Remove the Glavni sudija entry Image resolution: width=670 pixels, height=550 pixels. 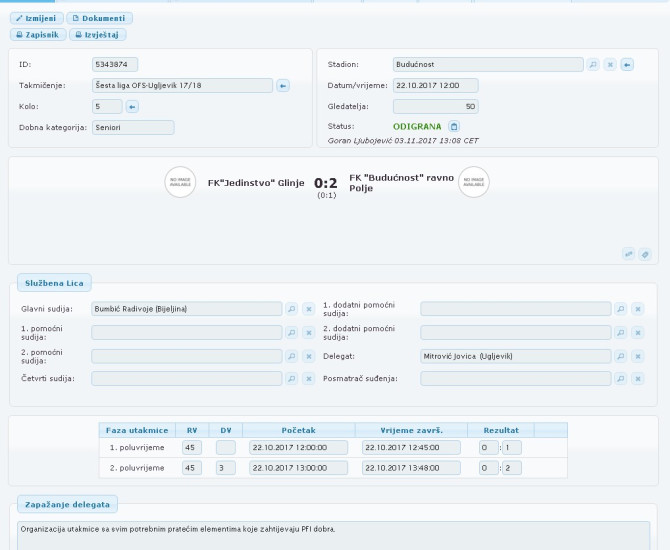308,309
